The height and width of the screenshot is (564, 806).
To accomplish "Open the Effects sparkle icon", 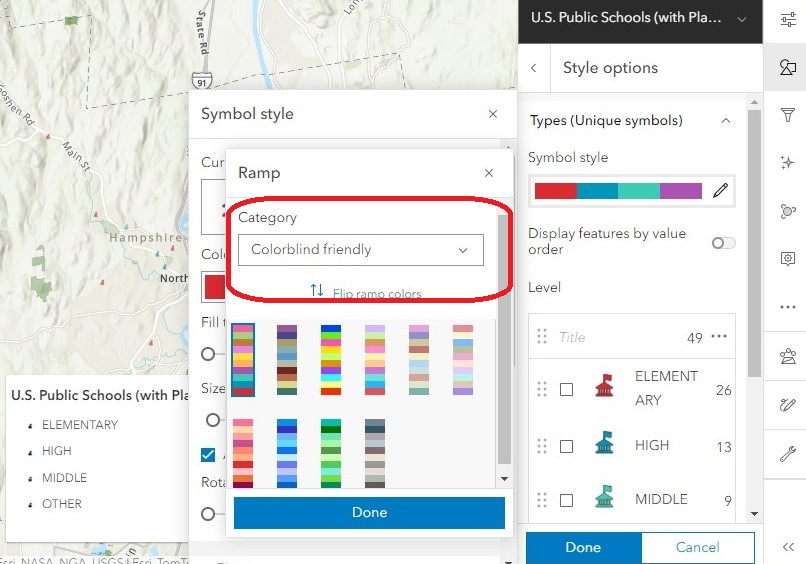I will click(x=787, y=162).
